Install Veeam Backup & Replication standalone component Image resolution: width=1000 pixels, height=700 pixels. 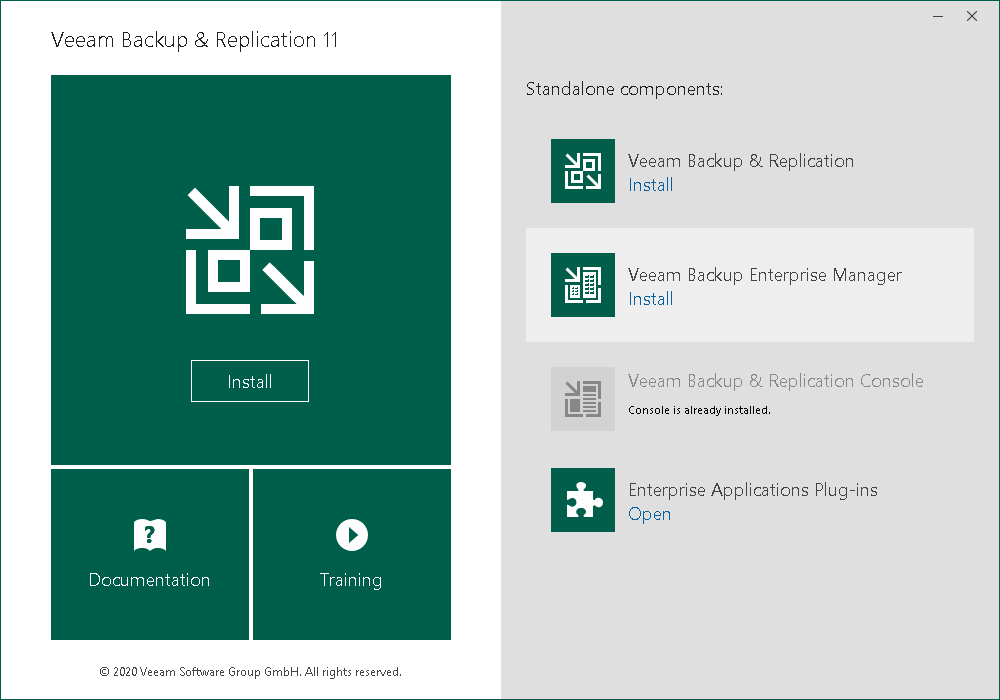point(650,185)
